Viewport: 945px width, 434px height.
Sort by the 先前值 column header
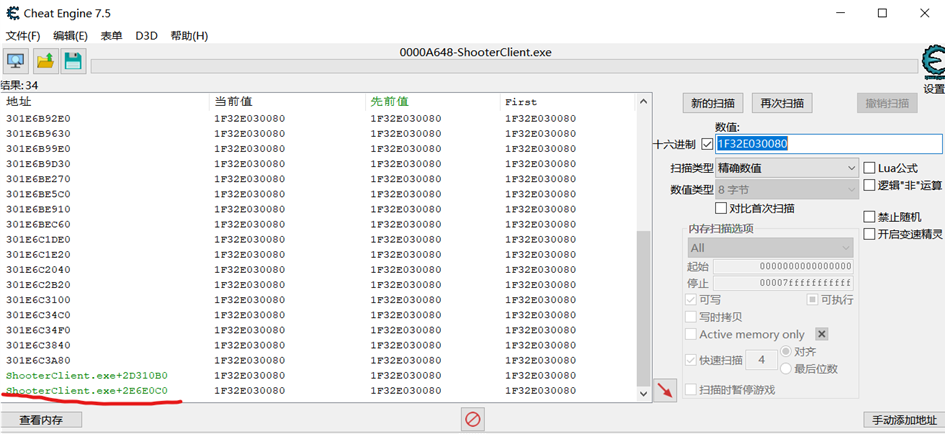(433, 102)
